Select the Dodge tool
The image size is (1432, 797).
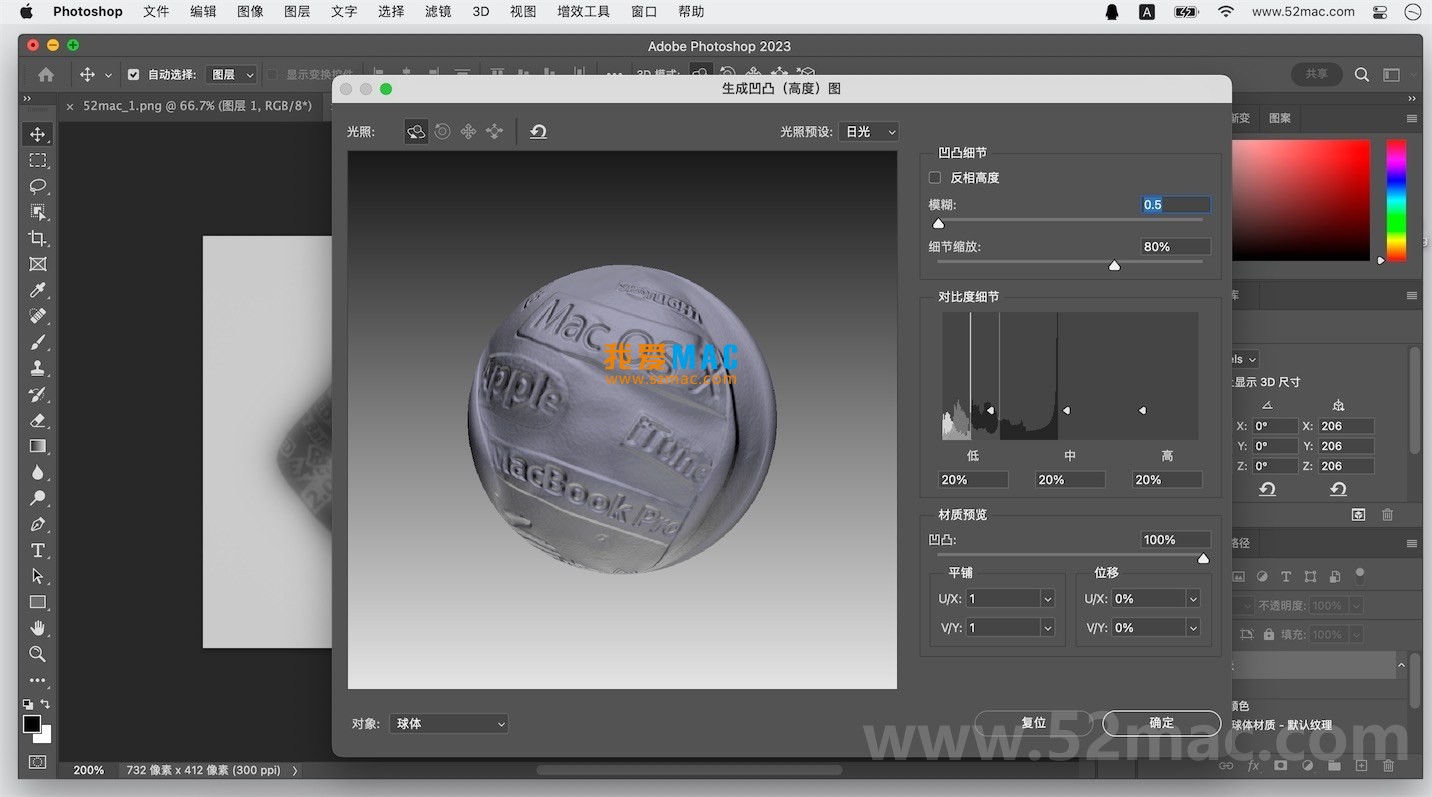38,498
